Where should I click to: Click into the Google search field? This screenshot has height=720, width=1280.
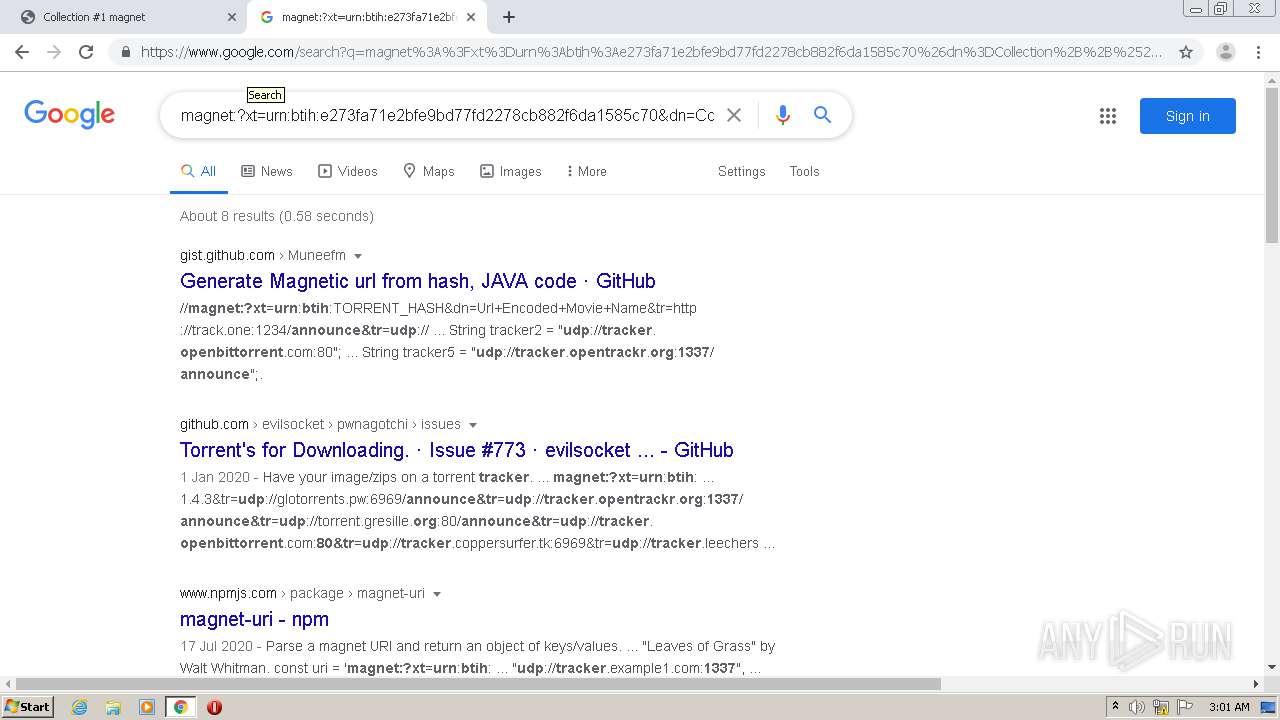click(x=447, y=115)
